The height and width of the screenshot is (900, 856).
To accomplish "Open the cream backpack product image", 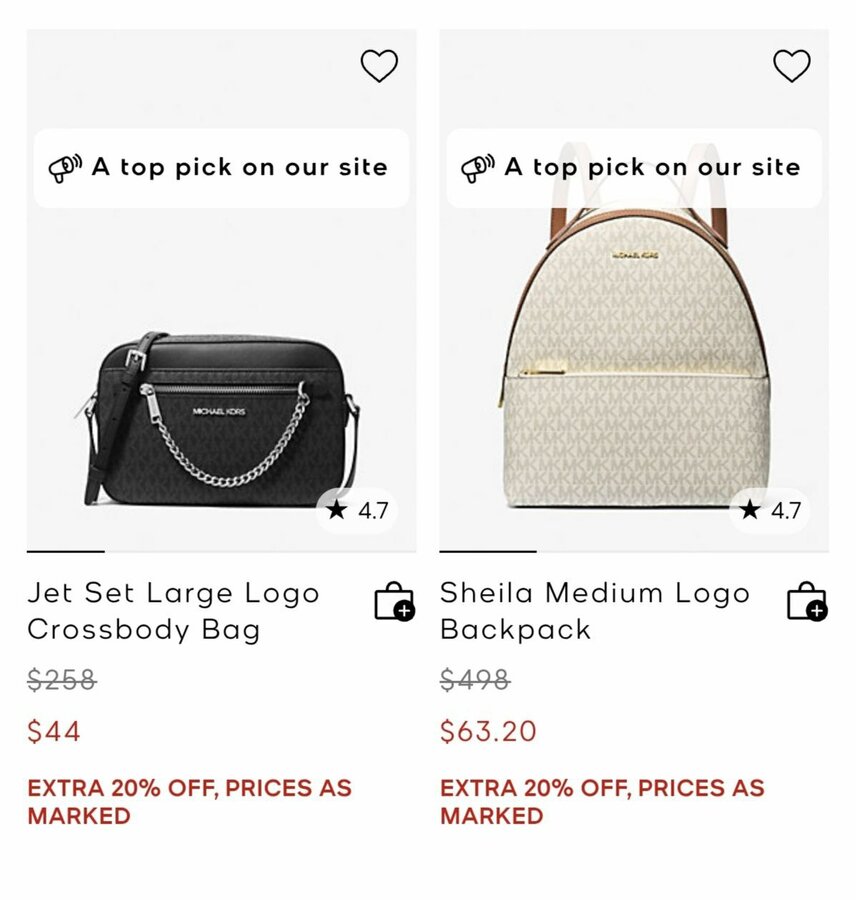I will click(634, 380).
